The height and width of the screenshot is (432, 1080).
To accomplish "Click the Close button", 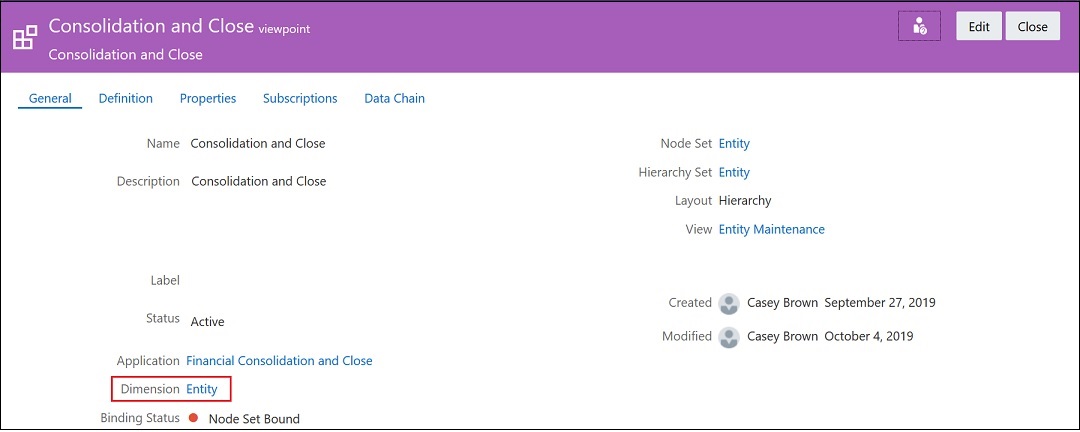I will 1032,27.
